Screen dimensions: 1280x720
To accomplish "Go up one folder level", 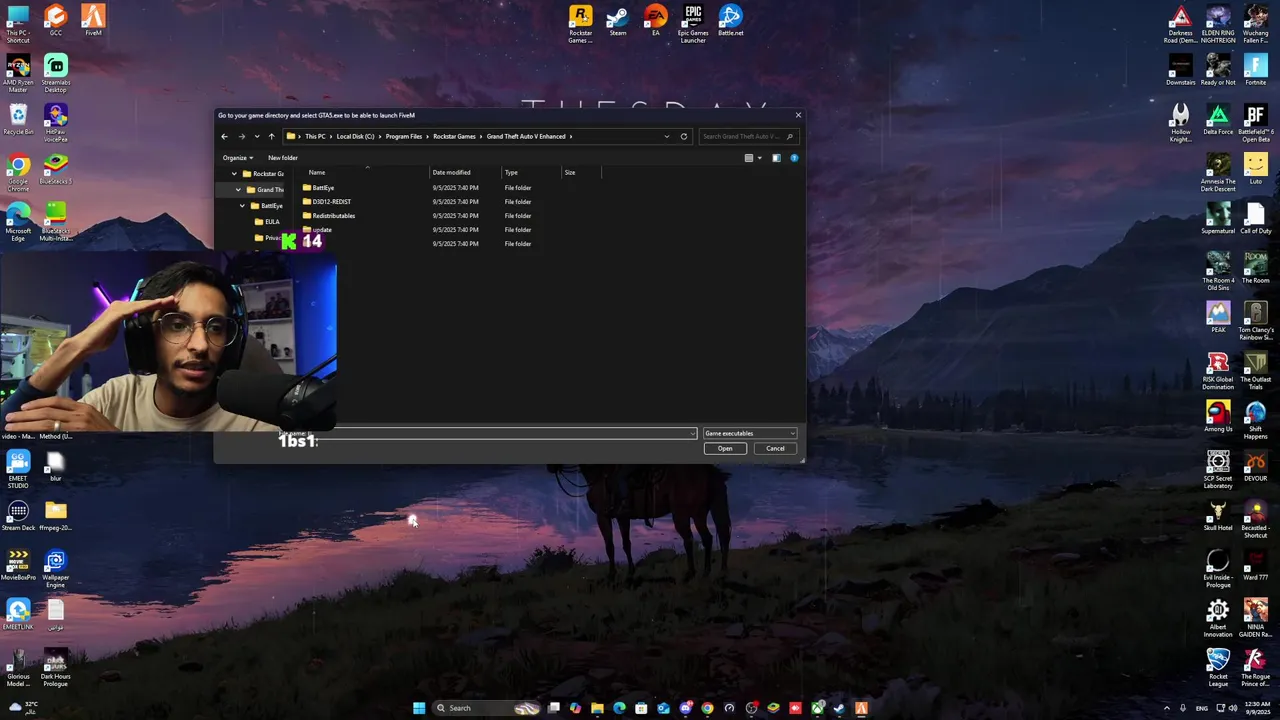I will [x=271, y=136].
